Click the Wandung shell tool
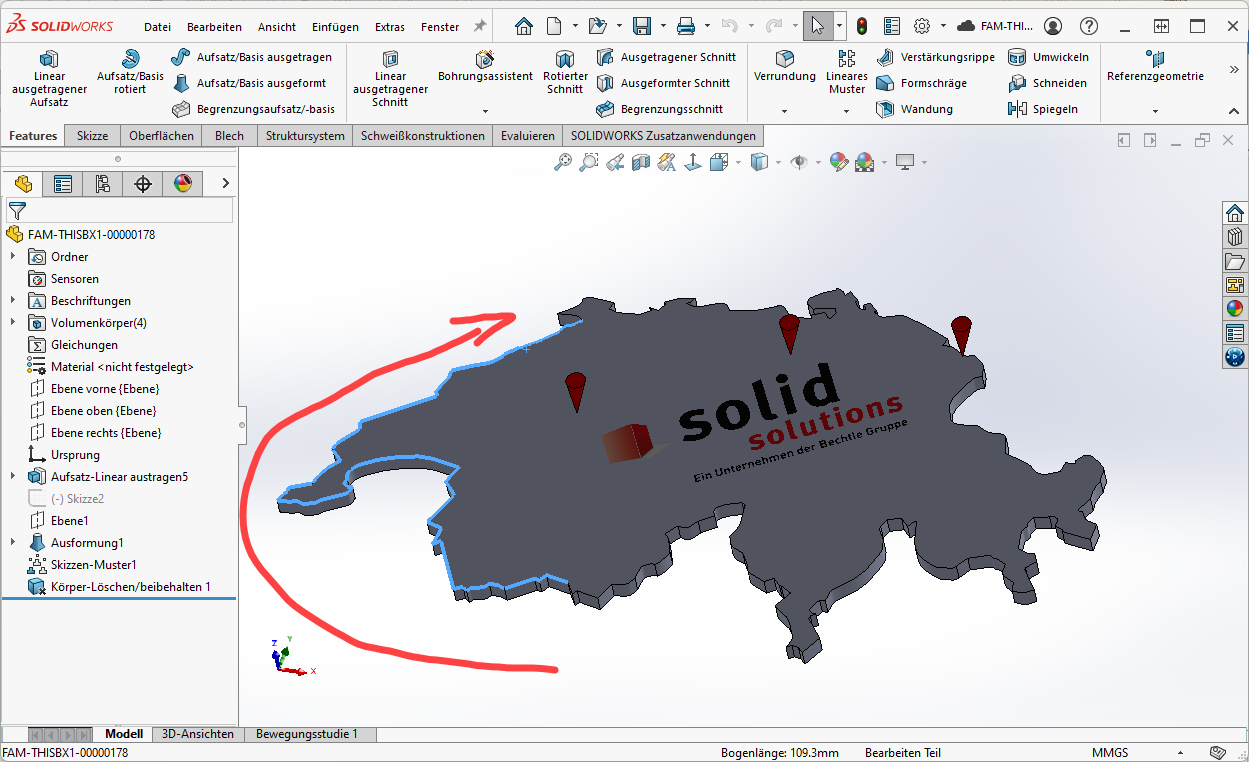Screen dimensions: 1249x762 885,109
